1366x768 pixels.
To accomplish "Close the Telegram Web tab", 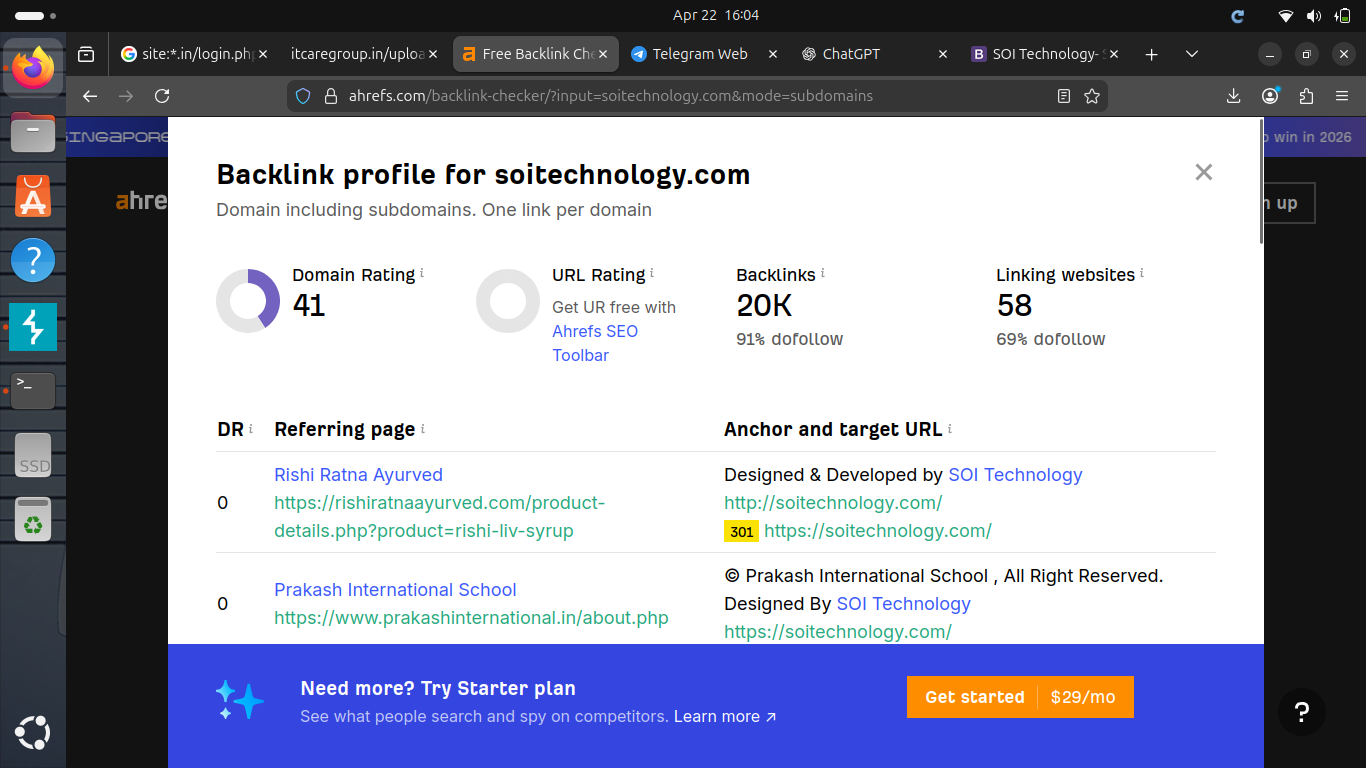I will pos(773,54).
